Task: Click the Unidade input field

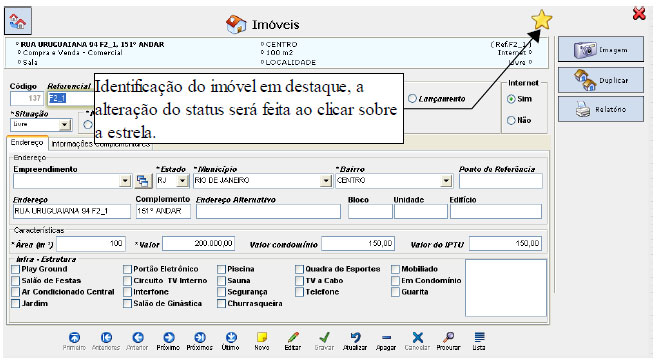Action: [x=421, y=211]
